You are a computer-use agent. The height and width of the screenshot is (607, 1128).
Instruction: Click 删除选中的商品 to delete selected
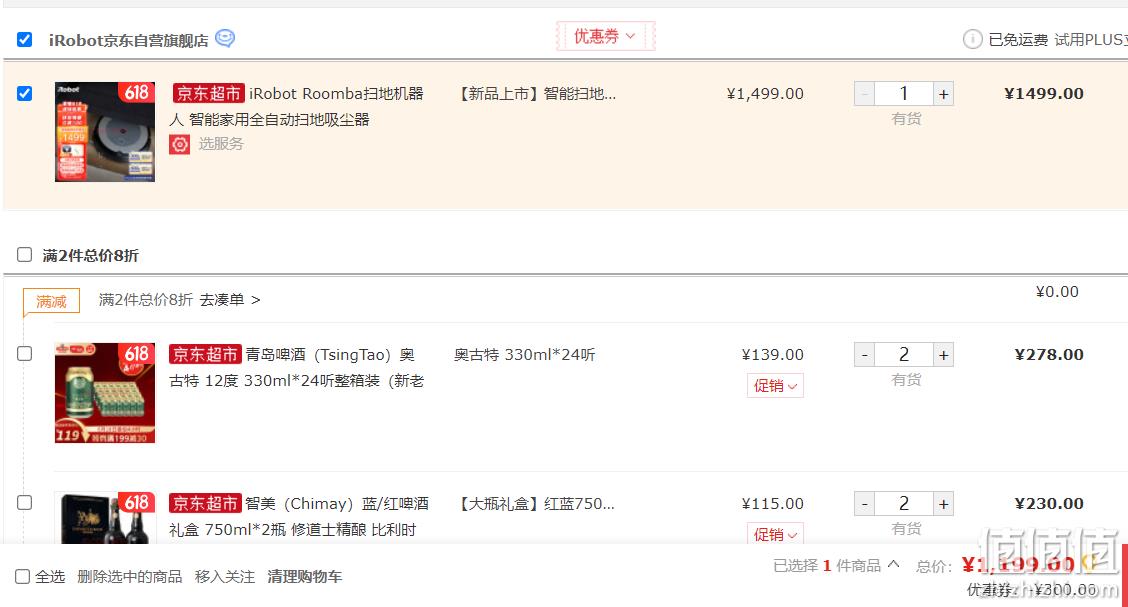[130, 577]
